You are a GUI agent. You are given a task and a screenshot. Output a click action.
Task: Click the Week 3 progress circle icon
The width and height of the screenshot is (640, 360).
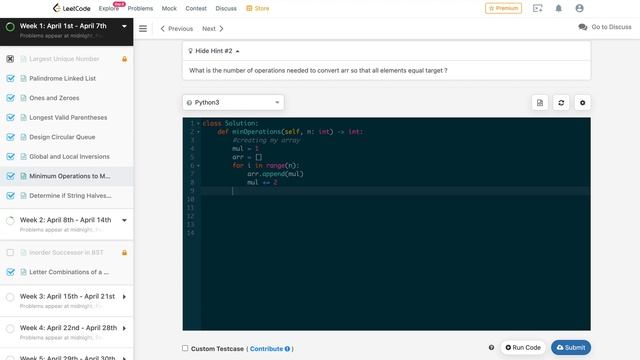click(10, 297)
